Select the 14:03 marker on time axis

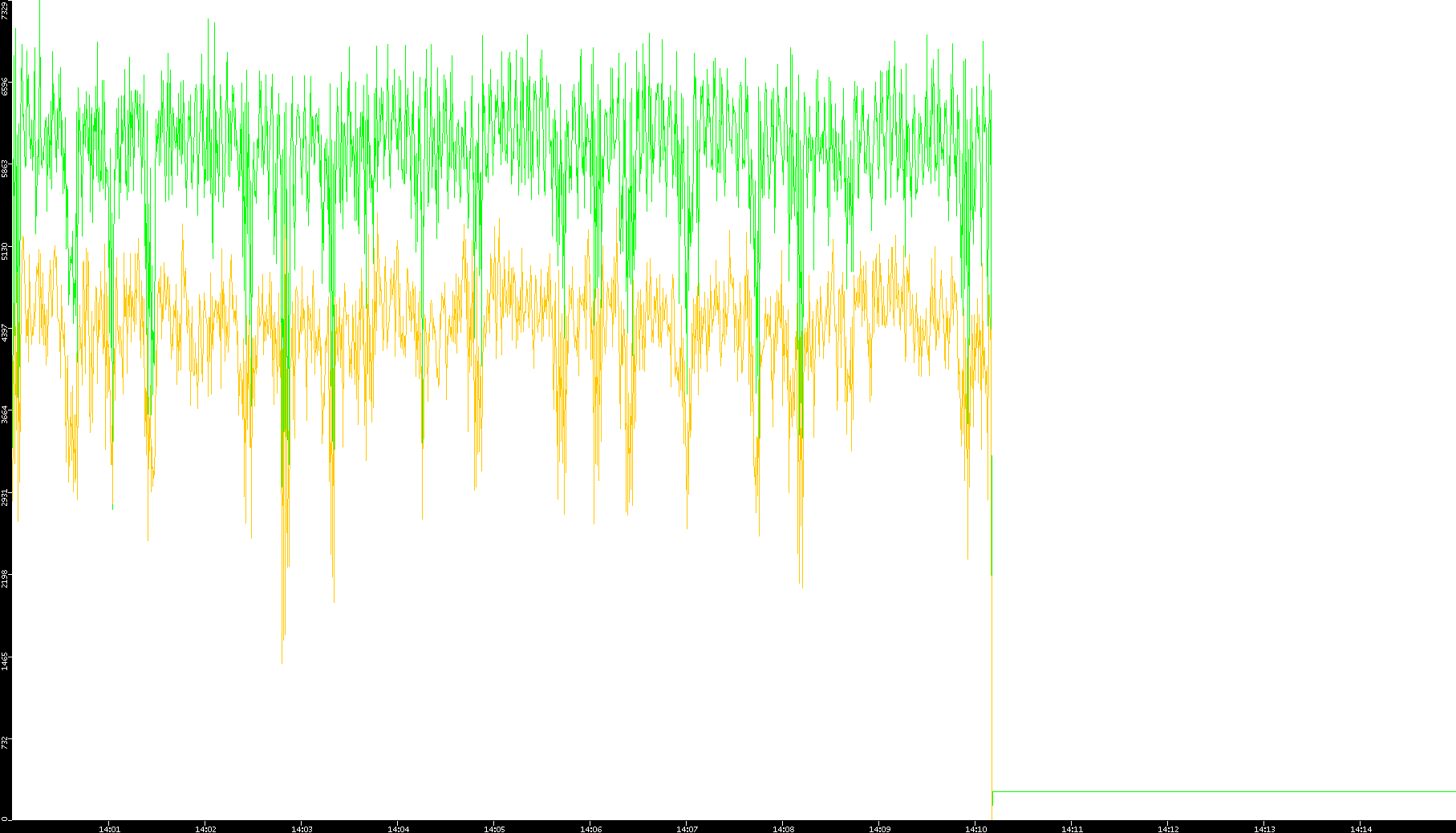pyautogui.click(x=302, y=829)
